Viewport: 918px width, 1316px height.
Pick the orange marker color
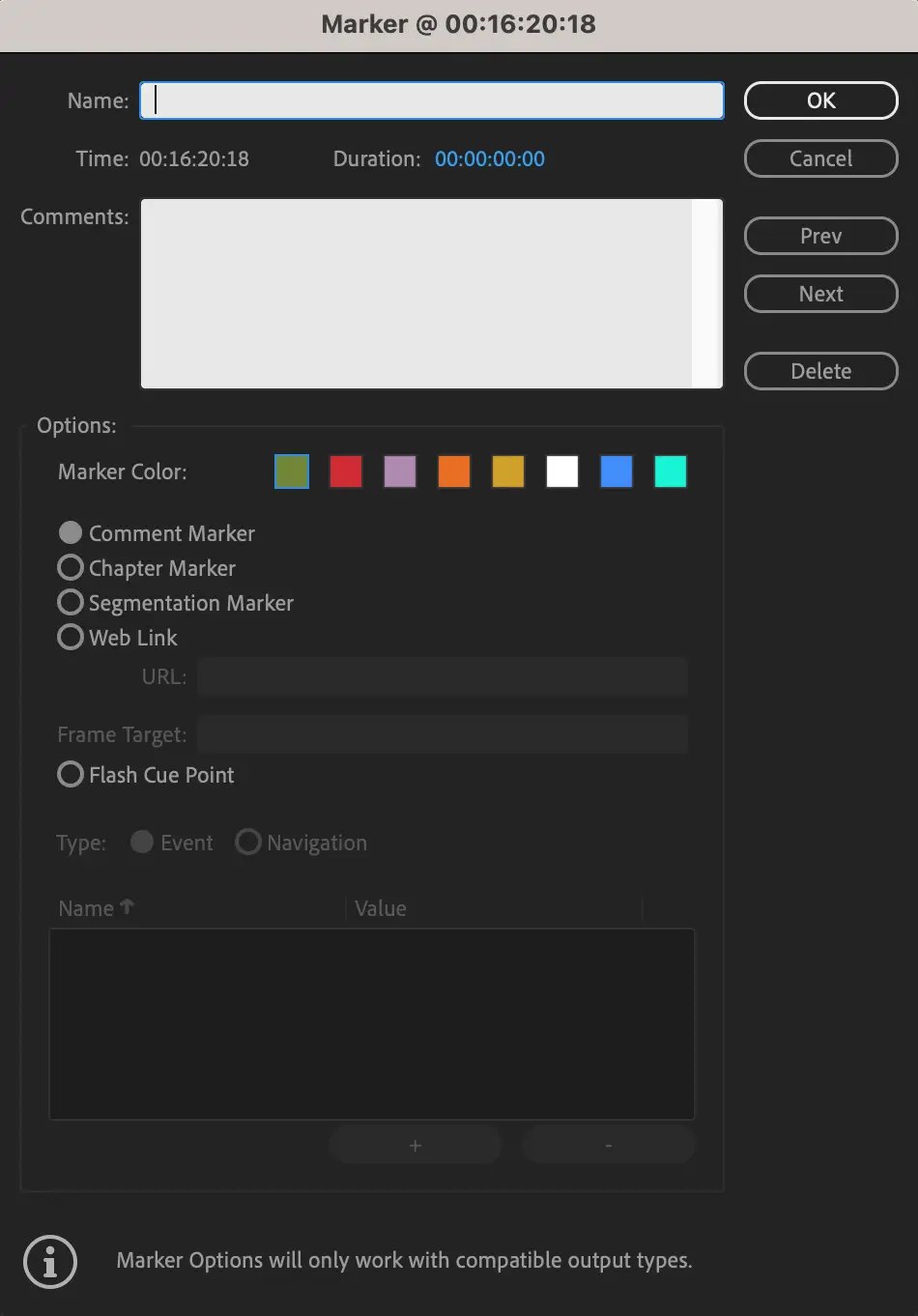coord(454,472)
